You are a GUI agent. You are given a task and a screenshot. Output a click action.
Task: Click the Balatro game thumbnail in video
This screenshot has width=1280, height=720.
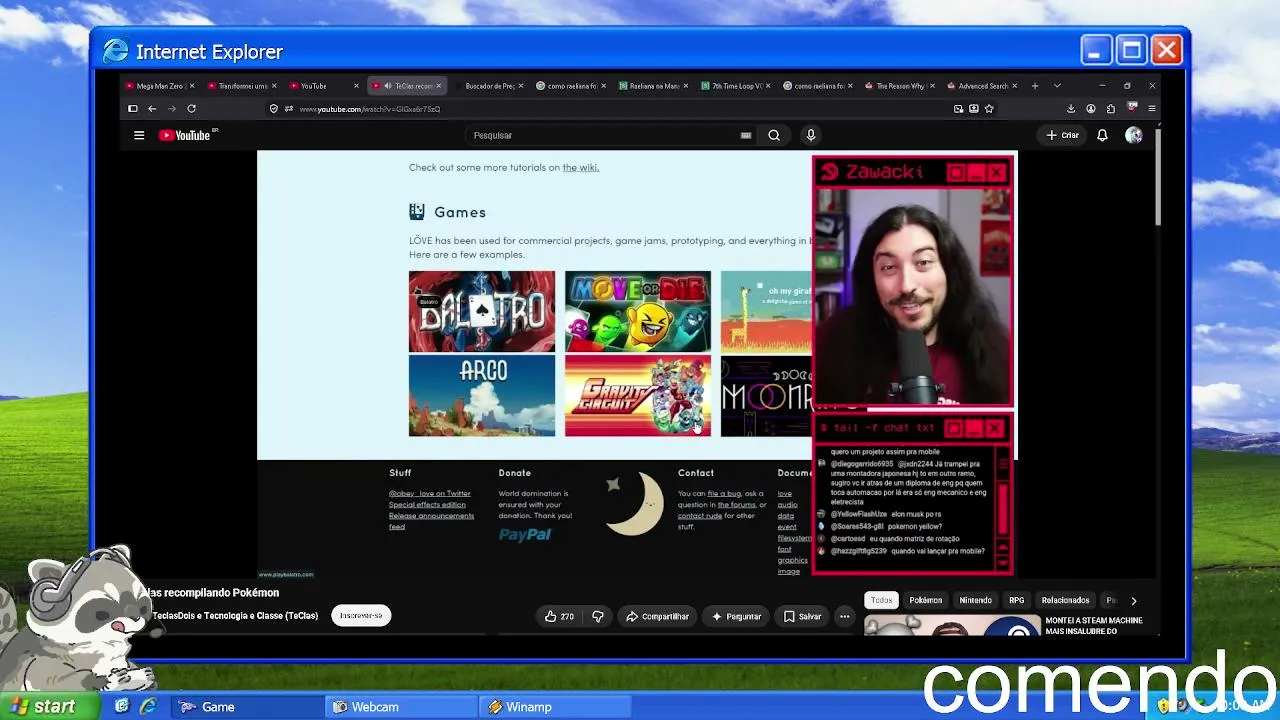tap(482, 312)
